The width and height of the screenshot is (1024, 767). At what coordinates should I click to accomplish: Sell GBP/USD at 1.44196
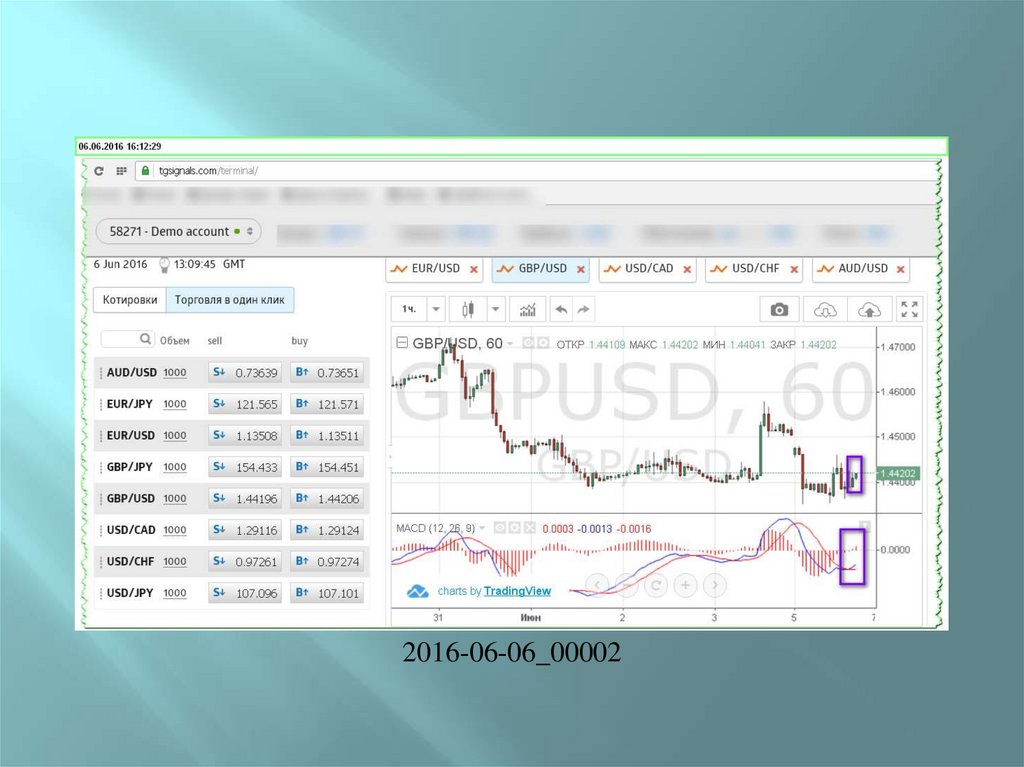[245, 498]
